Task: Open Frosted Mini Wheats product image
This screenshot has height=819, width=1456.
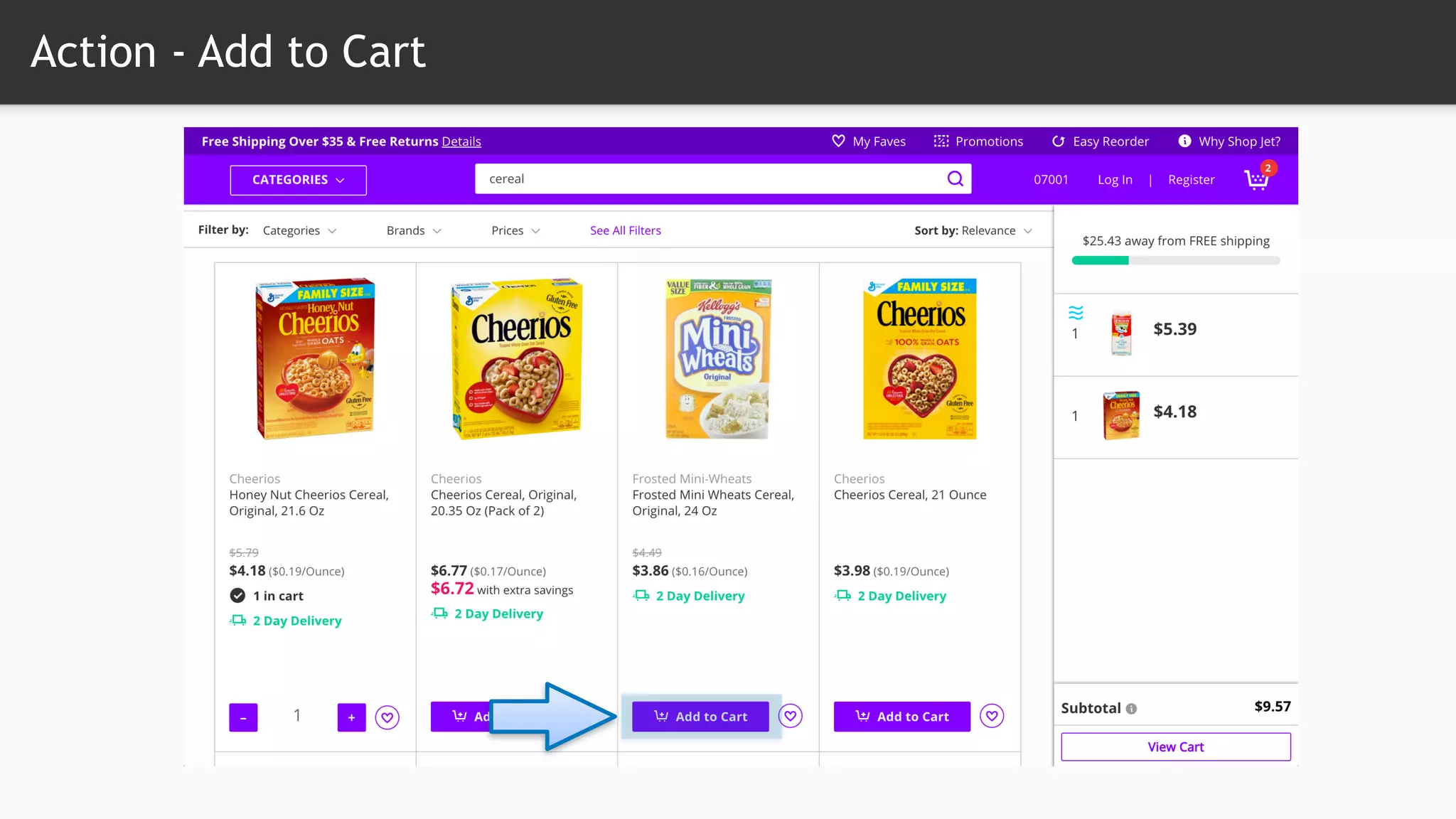Action: click(x=718, y=358)
